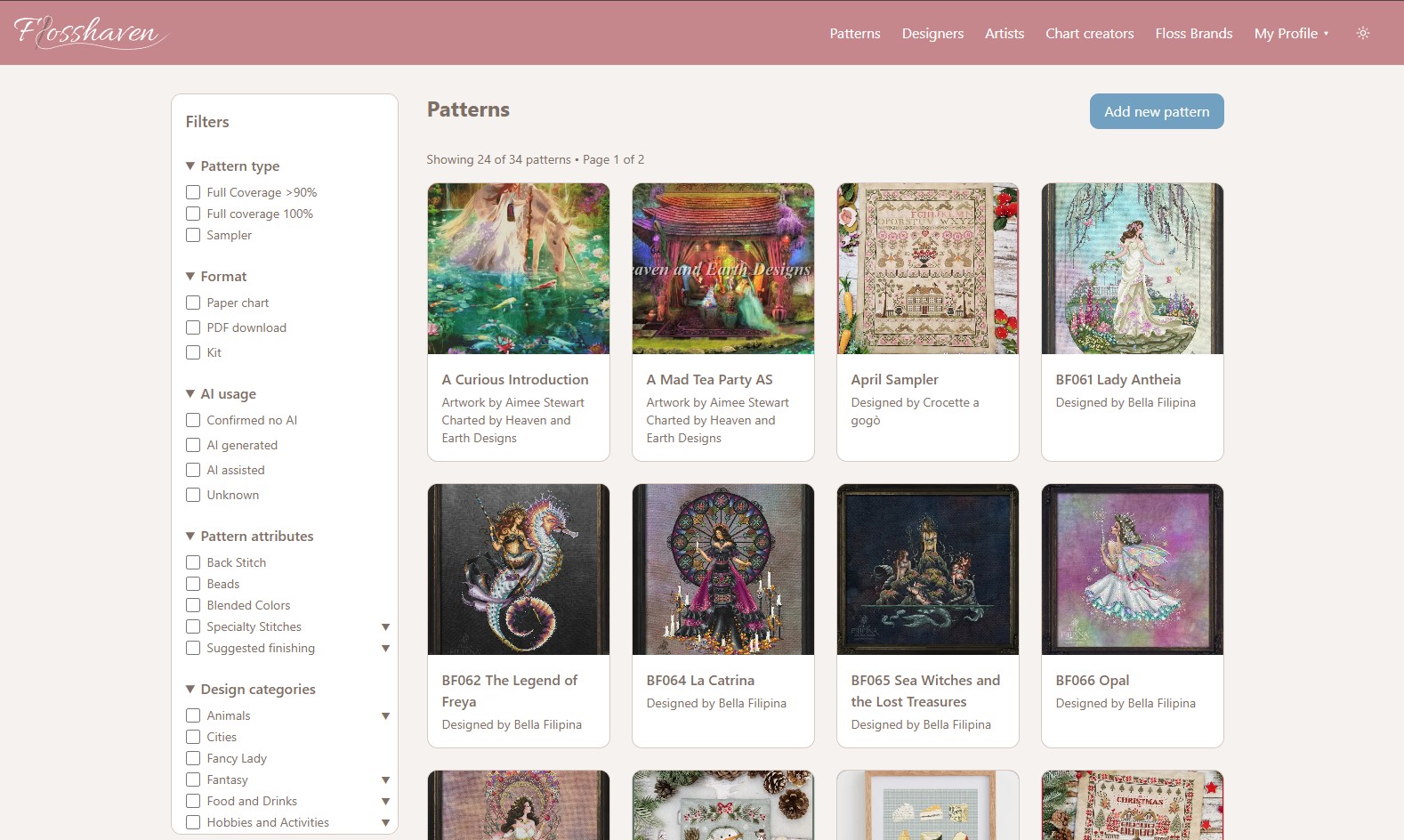Viewport: 1404px width, 840px height.
Task: Open the A Mad Tea Party AS thumbnail
Action: (x=723, y=269)
